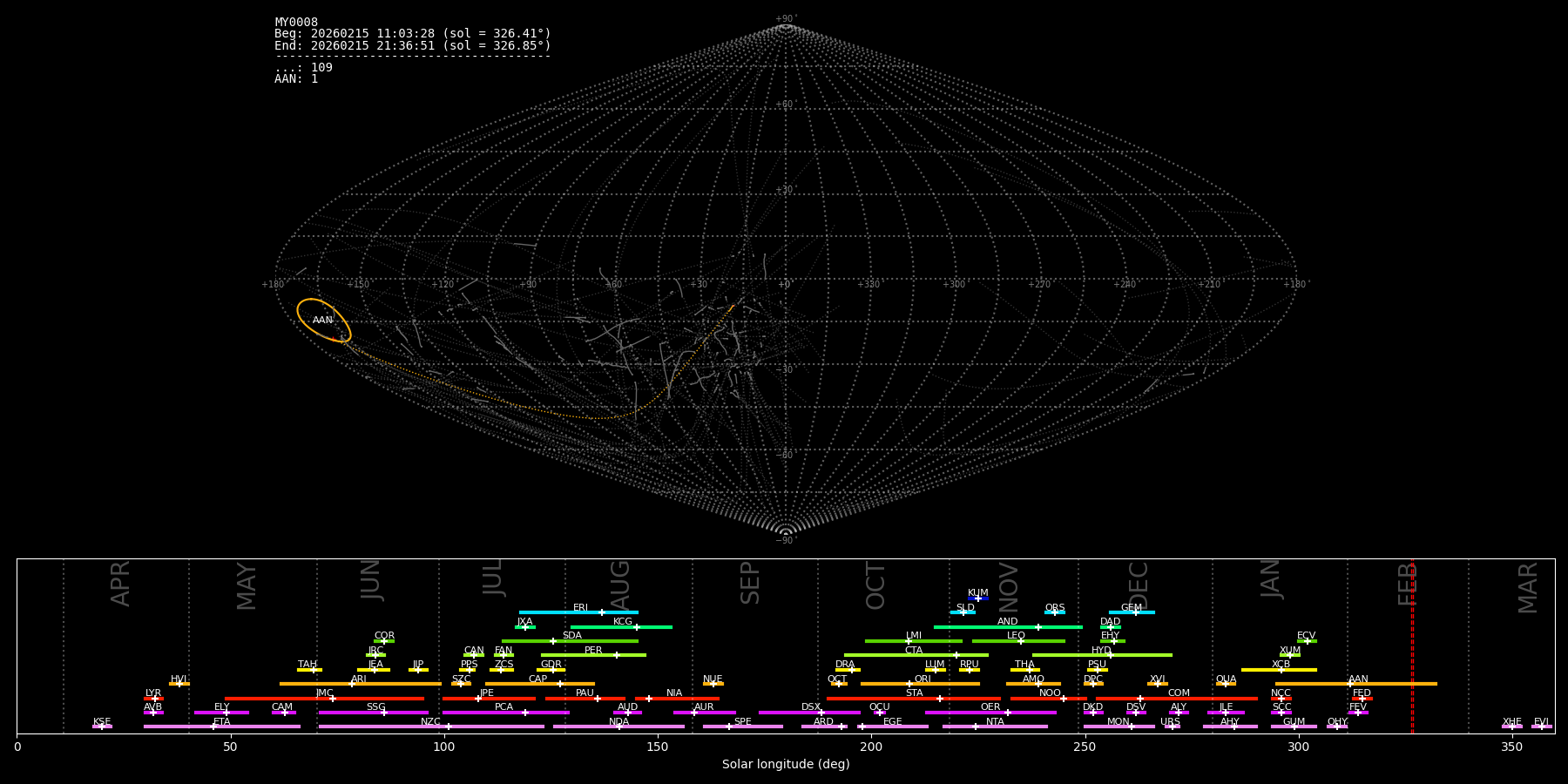Image resolution: width=1568 pixels, height=784 pixels.
Task: Click the 'AAN: 1' count in the header
Action: [296, 79]
